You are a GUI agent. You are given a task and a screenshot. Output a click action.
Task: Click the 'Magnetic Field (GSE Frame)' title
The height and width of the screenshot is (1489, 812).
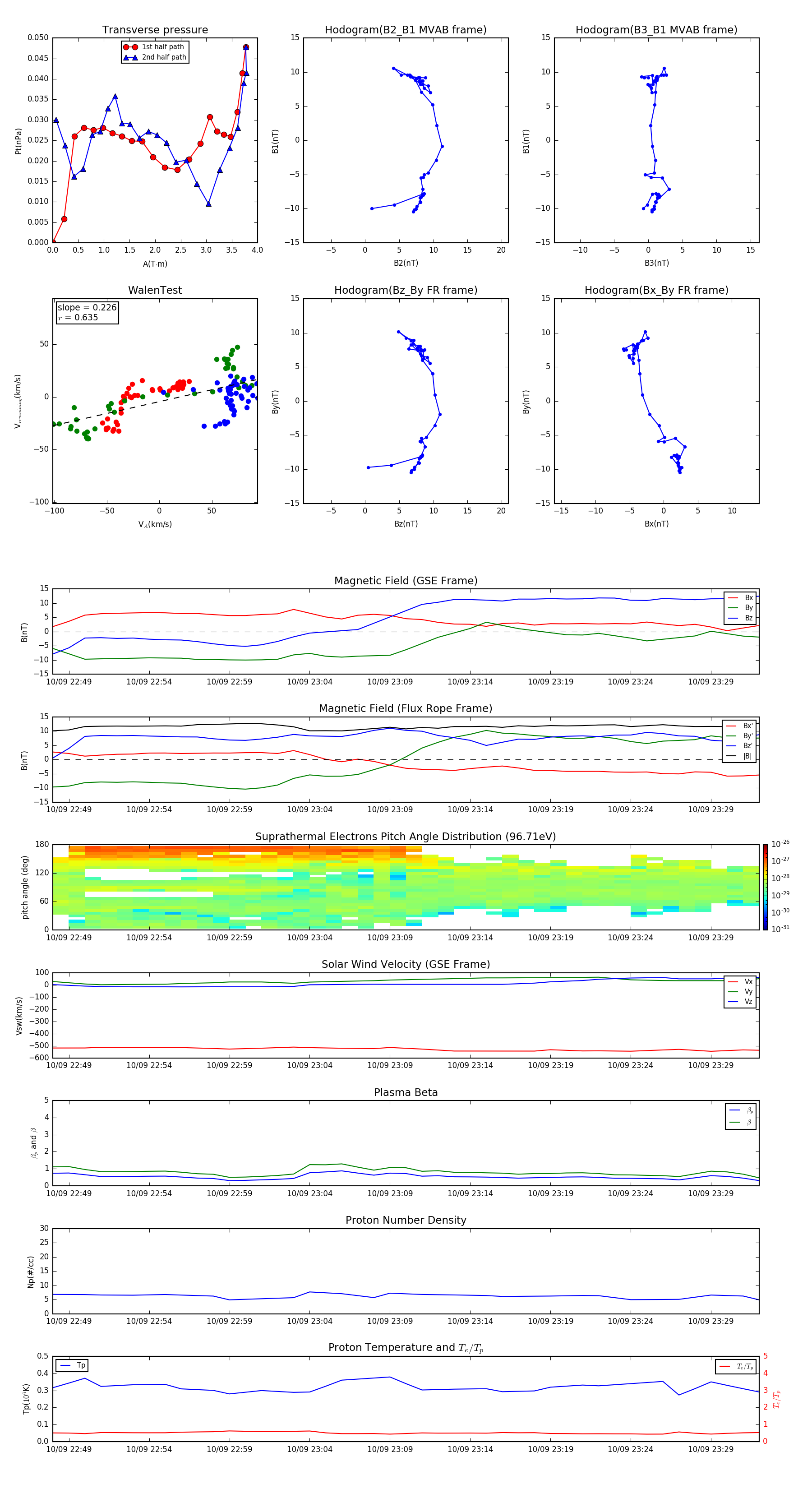(406, 581)
